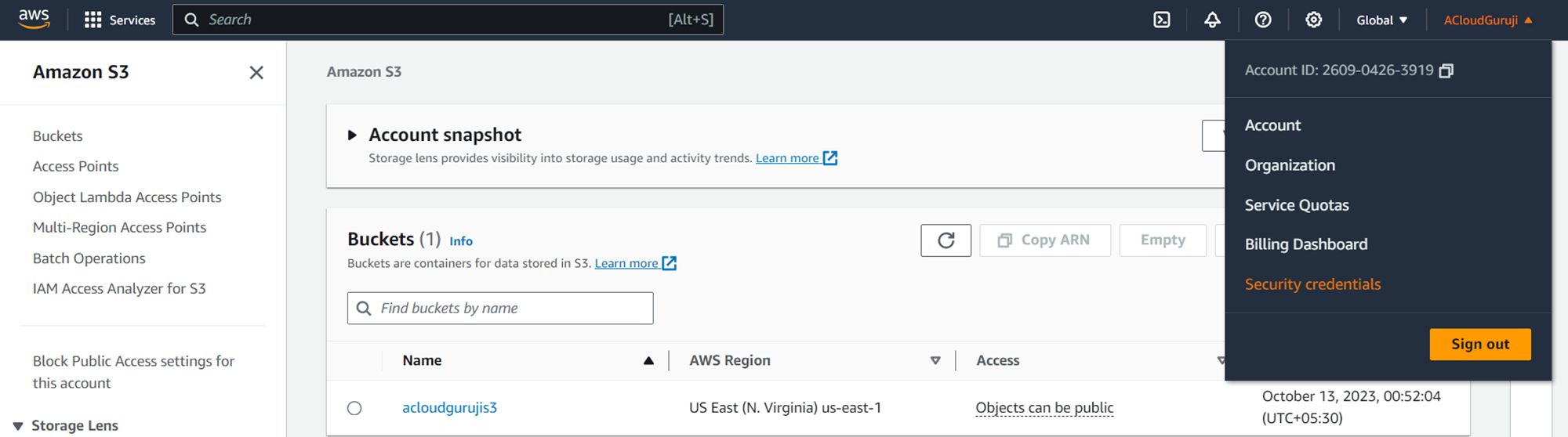Viewport: 1568px width, 437px height.
Task: Open the help question mark icon
Action: 1263,20
